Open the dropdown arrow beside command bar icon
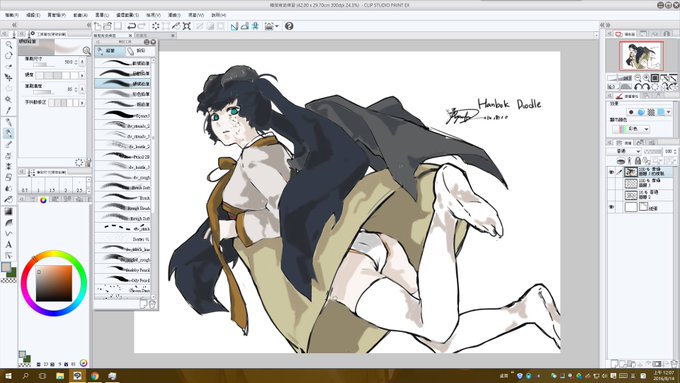The width and height of the screenshot is (680, 383). (276, 26)
